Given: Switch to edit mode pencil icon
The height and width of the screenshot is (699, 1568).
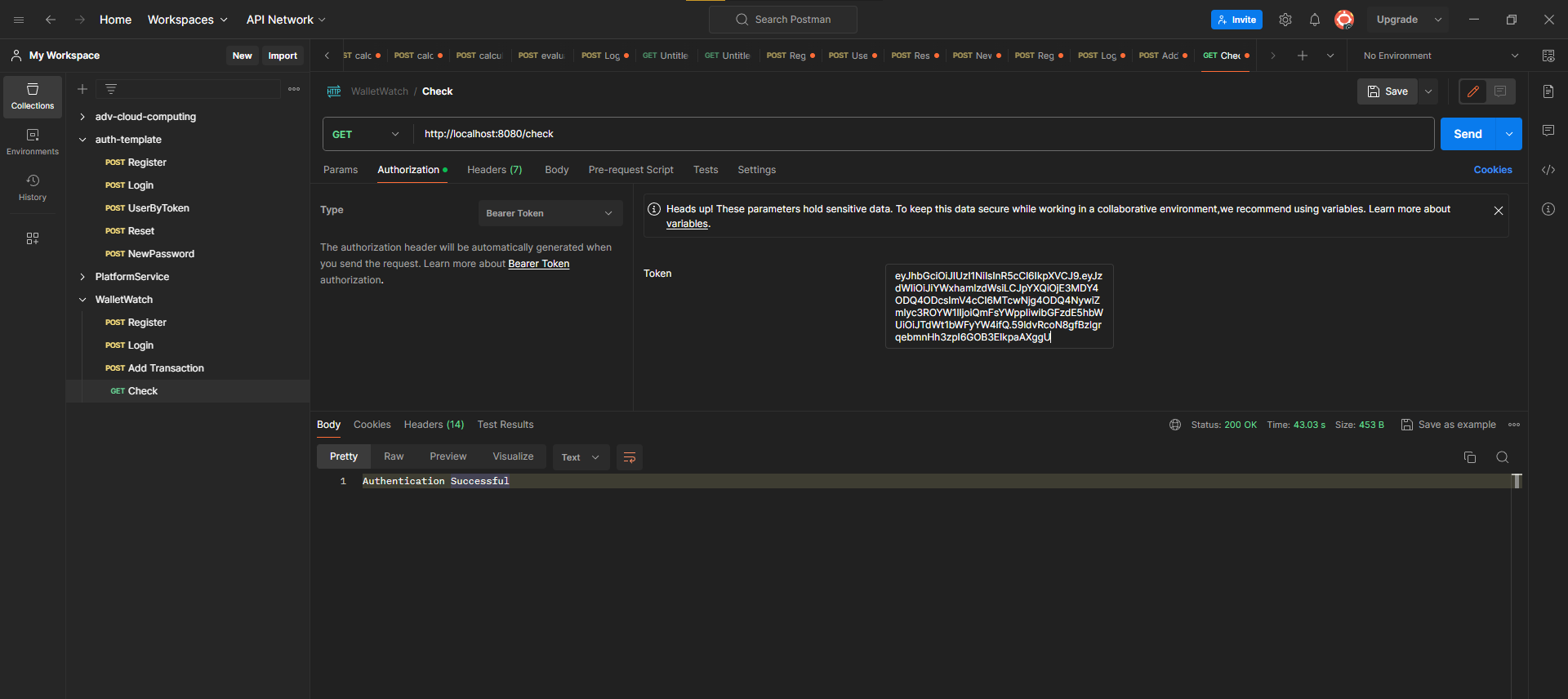Looking at the screenshot, I should (1473, 91).
